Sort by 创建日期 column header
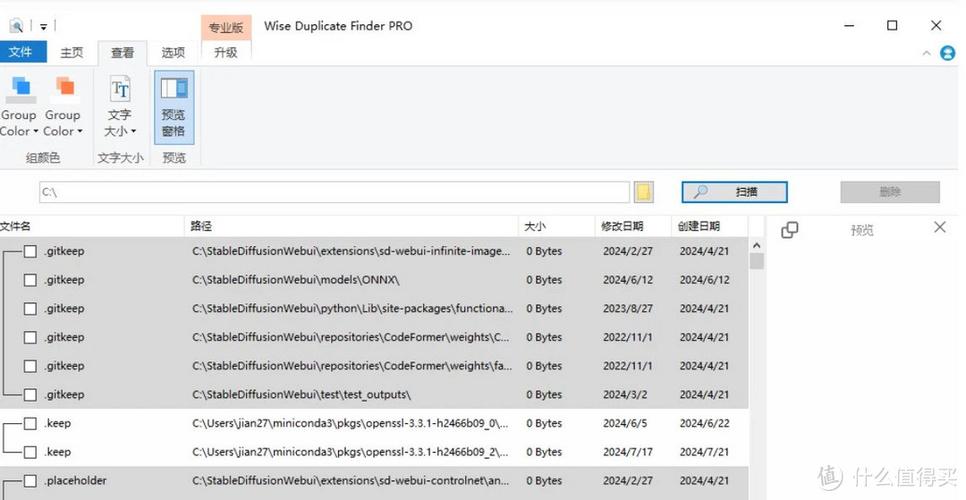The height and width of the screenshot is (500, 966). (709, 226)
